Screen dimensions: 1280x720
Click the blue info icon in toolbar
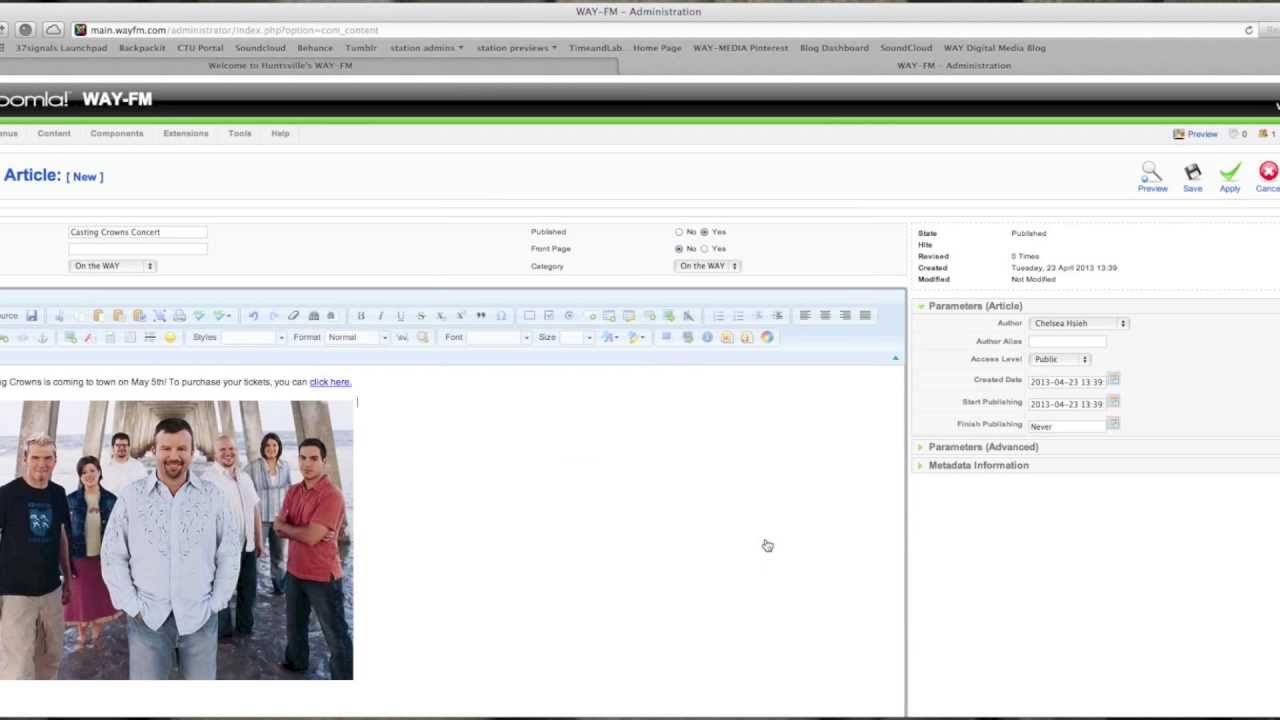pyautogui.click(x=707, y=337)
